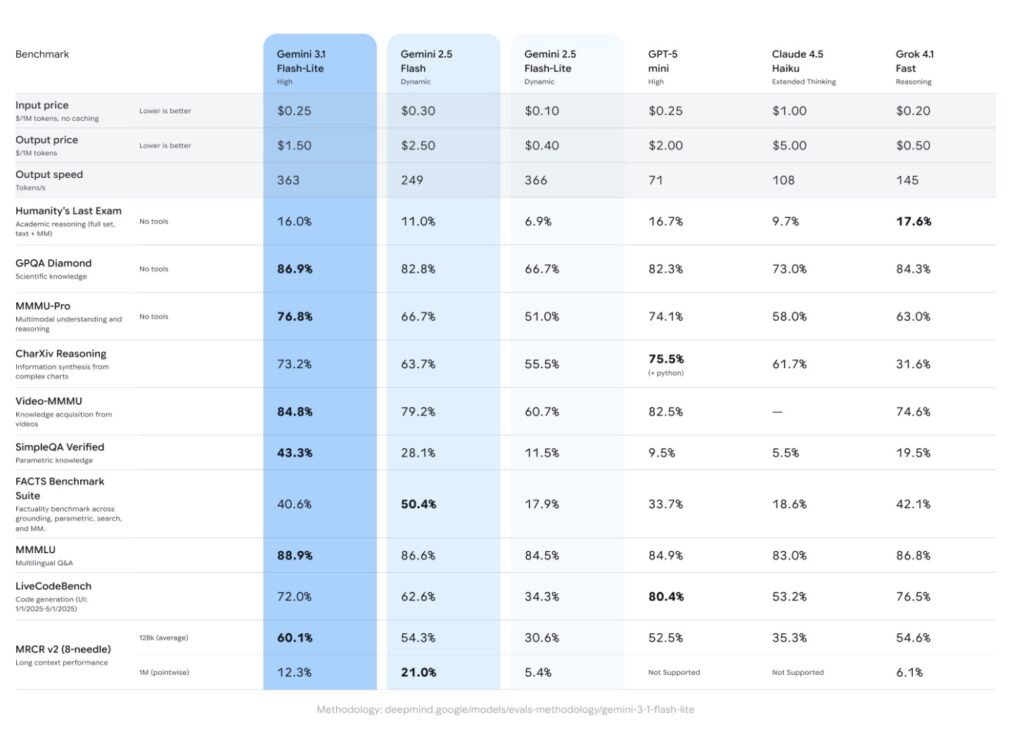Select the GPQA Diamond row label
Viewport: 1024px width, 731px height.
54,263
